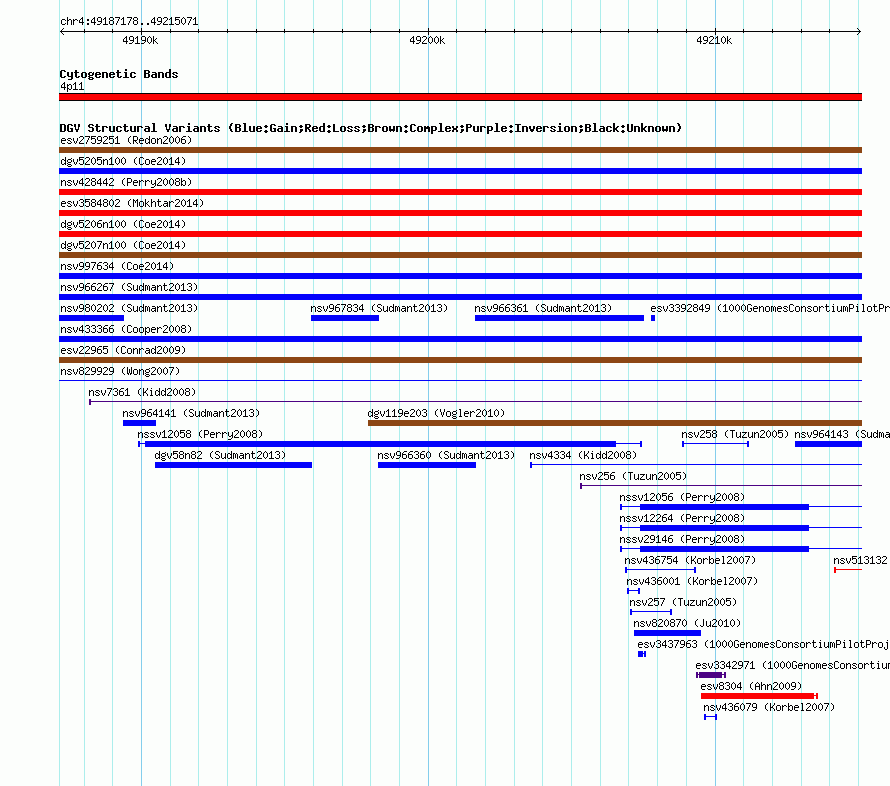The height and width of the screenshot is (786, 890).
Task: Click the nssv12264 (Perry2008) thick bar
Action: pos(724,528)
